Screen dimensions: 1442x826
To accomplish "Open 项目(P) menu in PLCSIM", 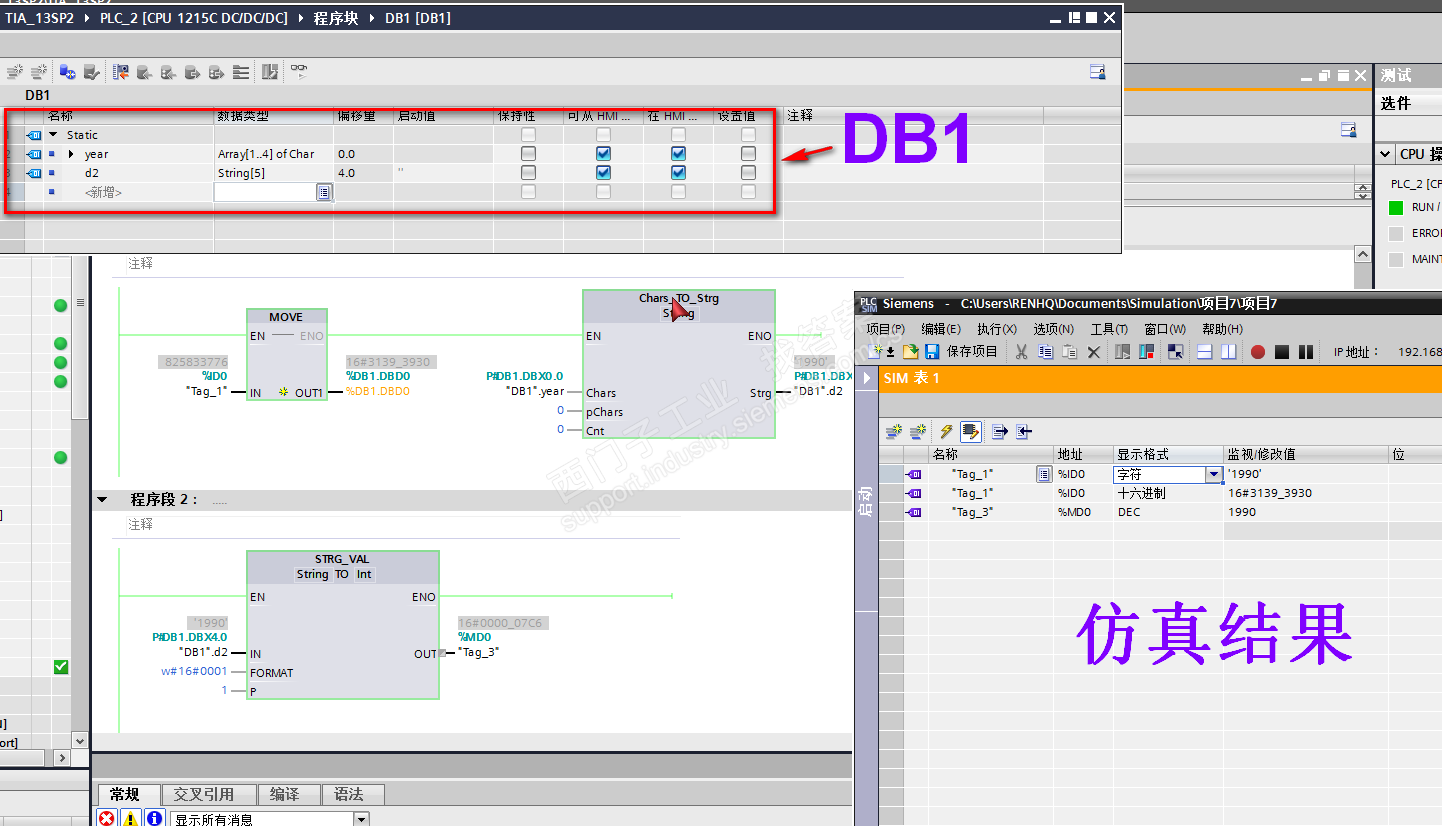I will click(885, 329).
